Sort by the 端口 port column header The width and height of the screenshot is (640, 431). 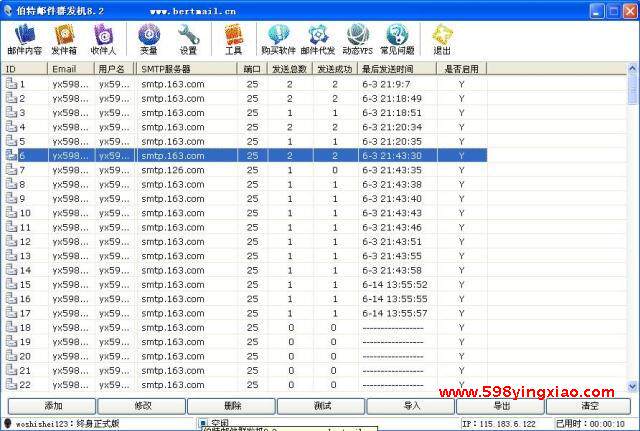tap(252, 69)
